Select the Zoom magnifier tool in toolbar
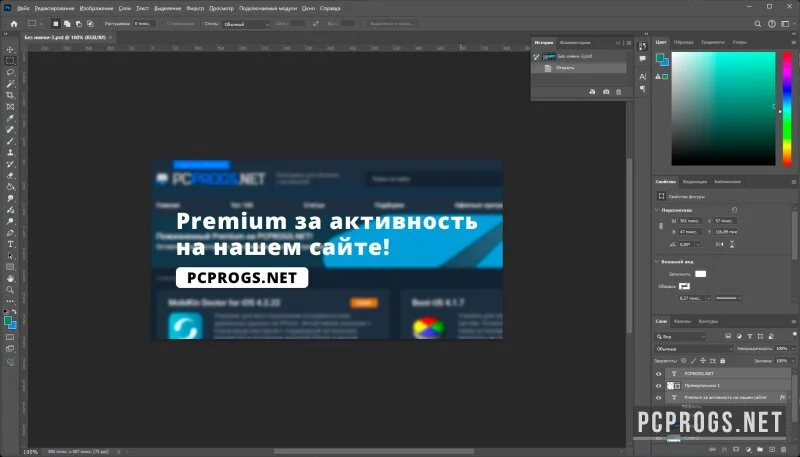Viewport: 800px width, 457px height. point(10,290)
